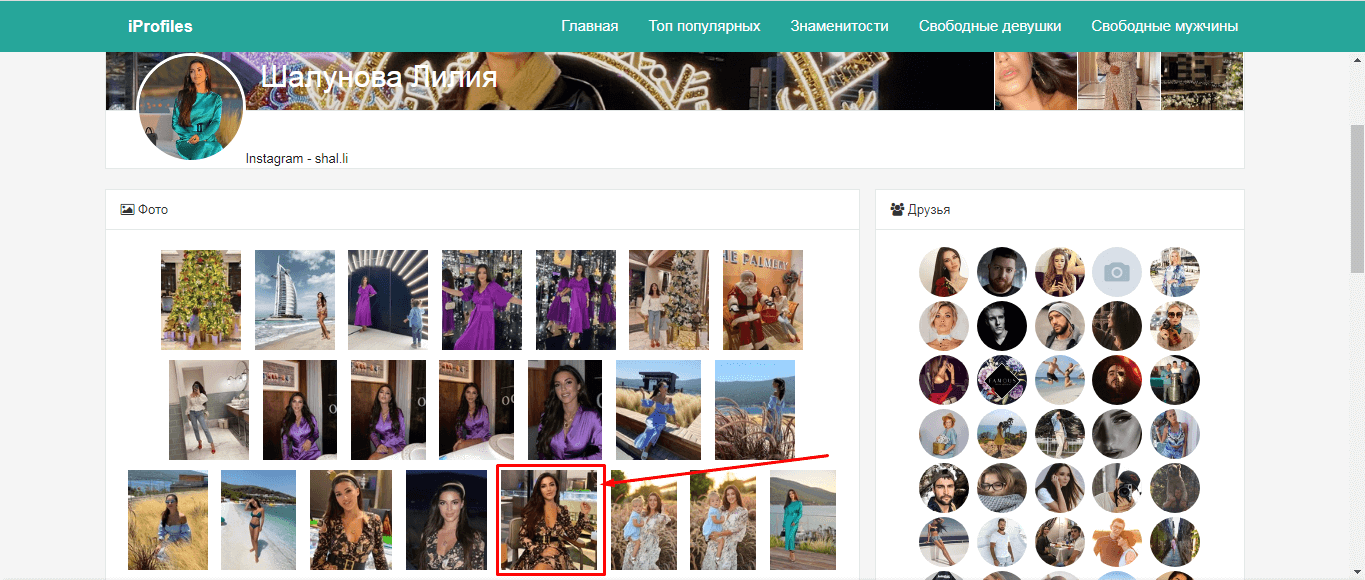
Task: Open blue dress photo behind pampas grass
Action: pyautogui.click(x=755, y=410)
